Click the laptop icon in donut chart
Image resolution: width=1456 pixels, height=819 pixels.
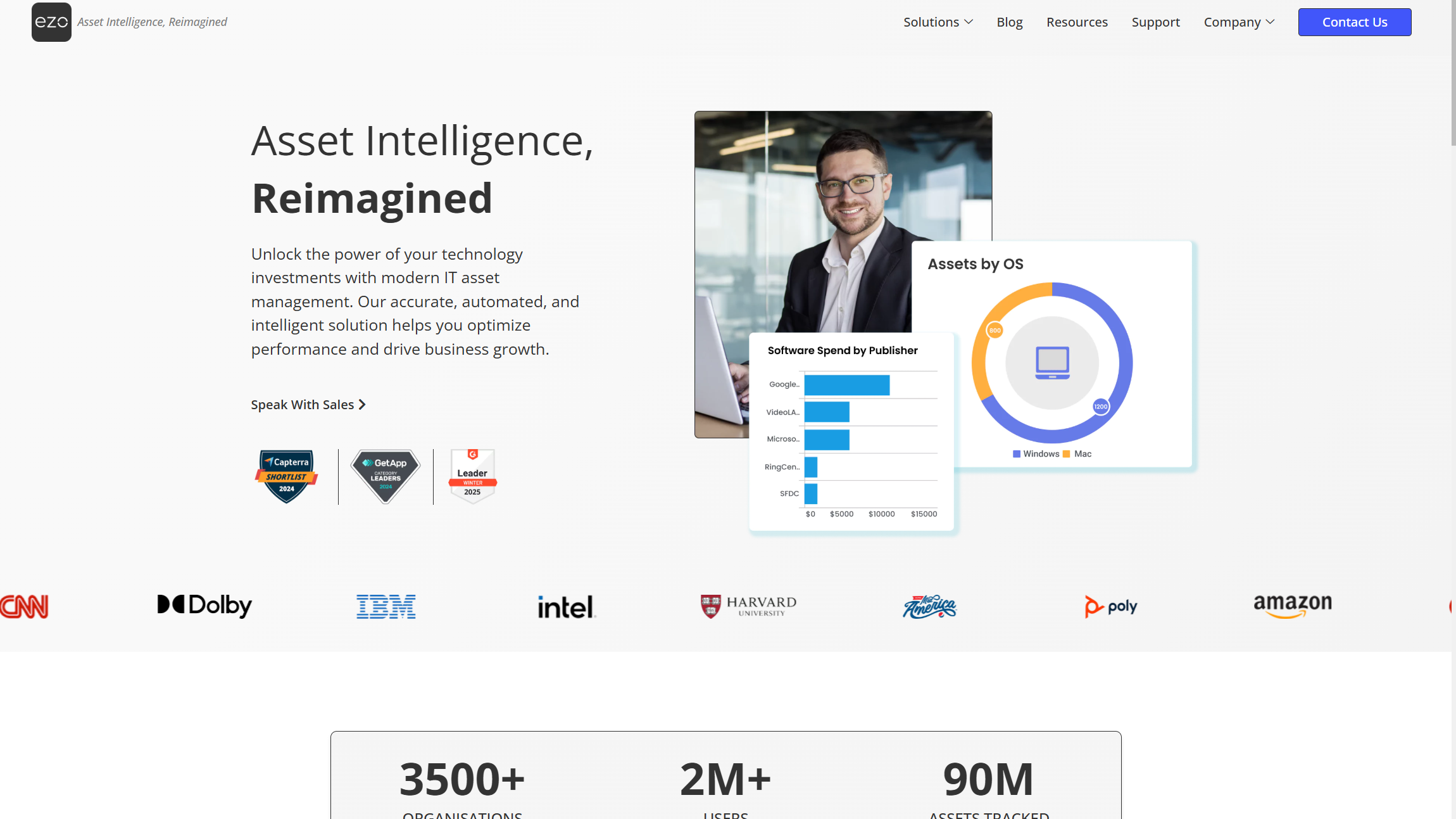point(1052,363)
